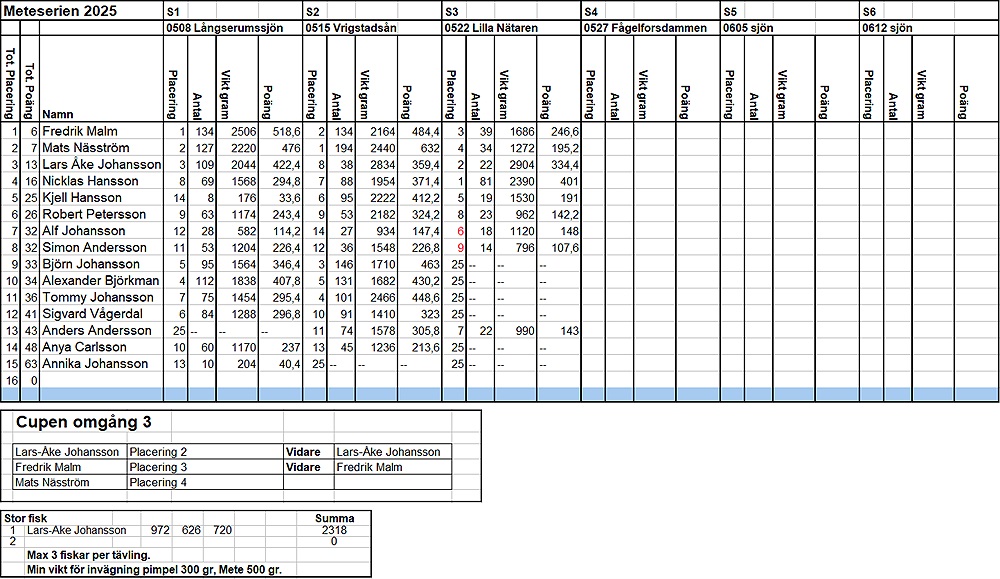1000x579 pixels.
Task: Click the "0527 Fågelforsdammen" header cell
Action: coord(642,29)
